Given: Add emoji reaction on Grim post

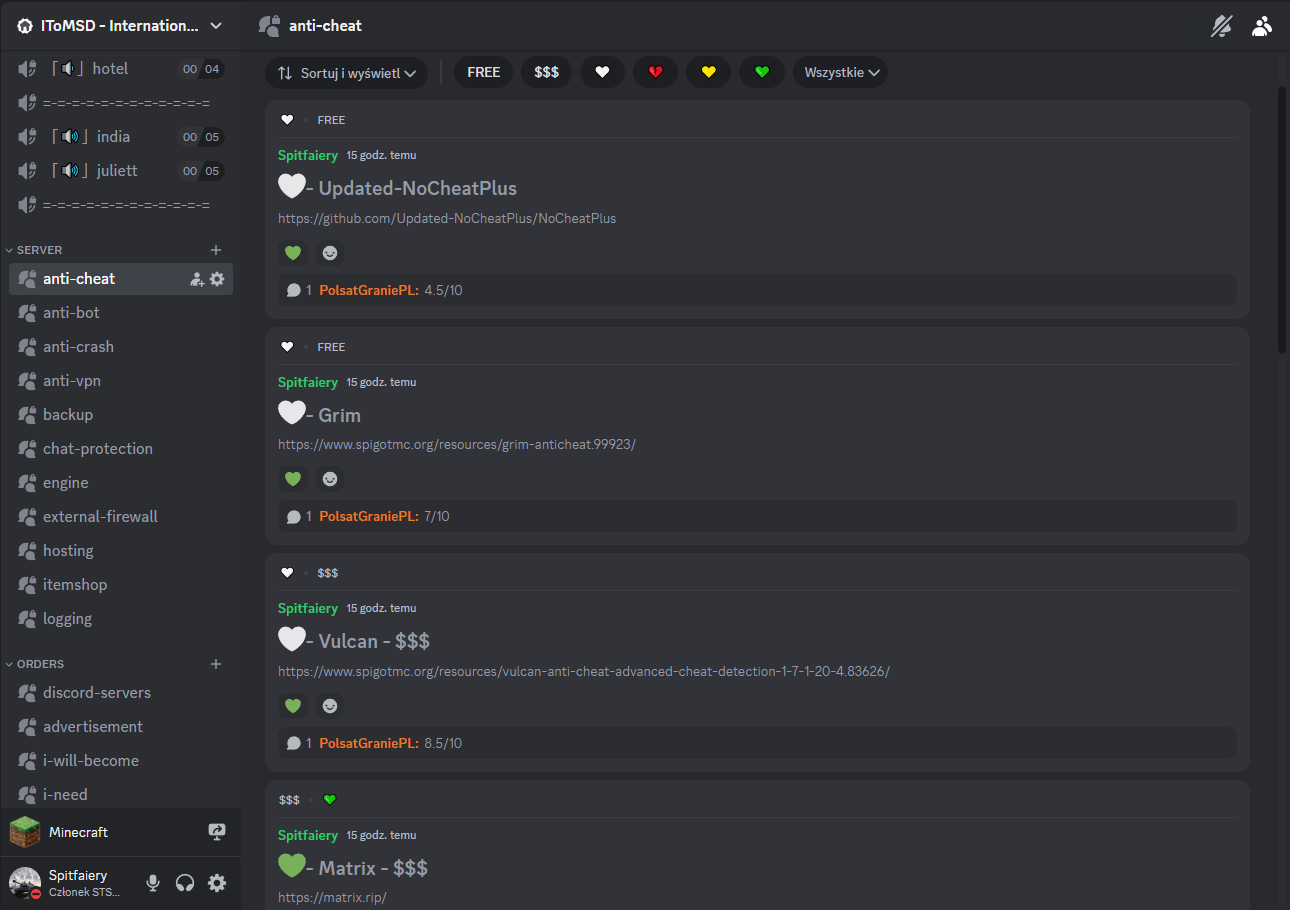Looking at the screenshot, I should click(x=330, y=480).
